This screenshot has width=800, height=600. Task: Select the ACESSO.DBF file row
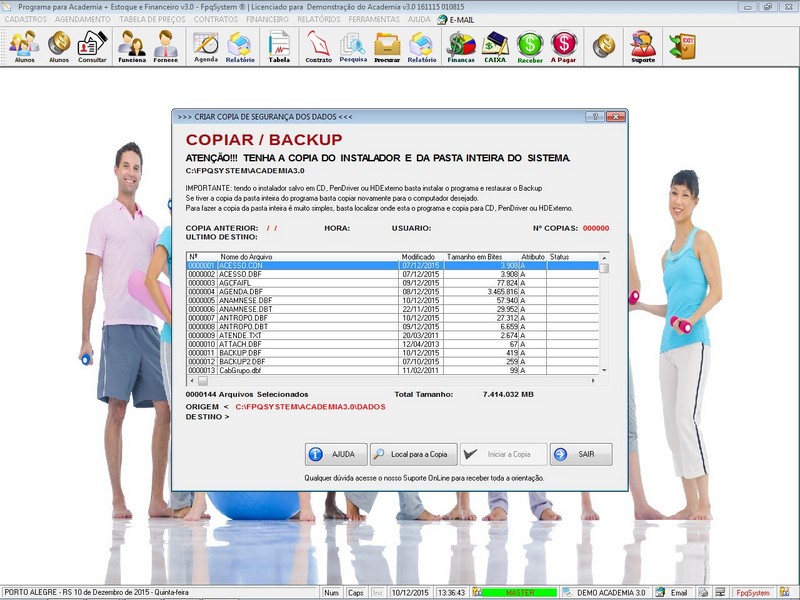click(392, 274)
